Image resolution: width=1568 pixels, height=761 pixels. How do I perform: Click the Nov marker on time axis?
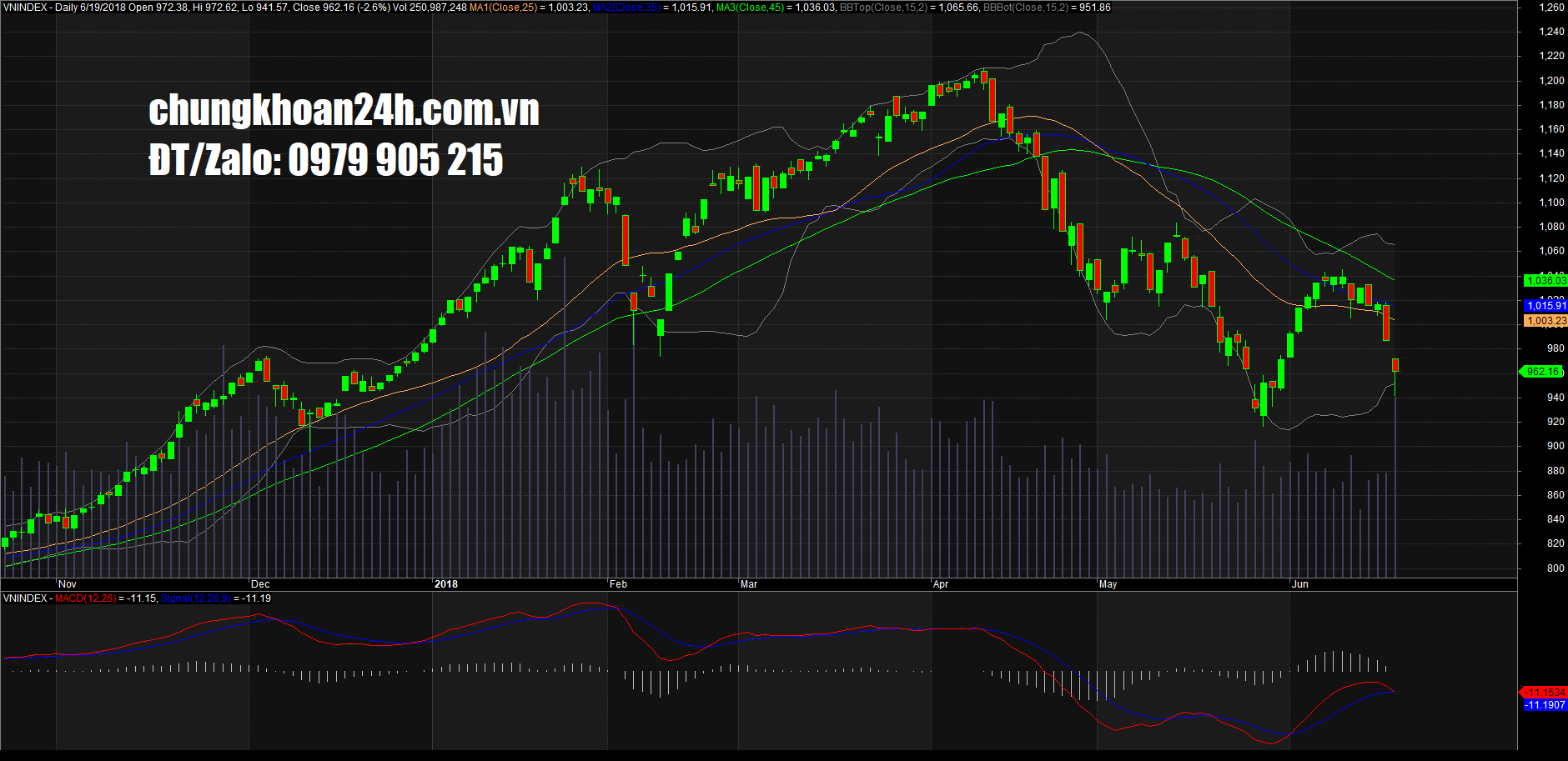click(x=68, y=584)
